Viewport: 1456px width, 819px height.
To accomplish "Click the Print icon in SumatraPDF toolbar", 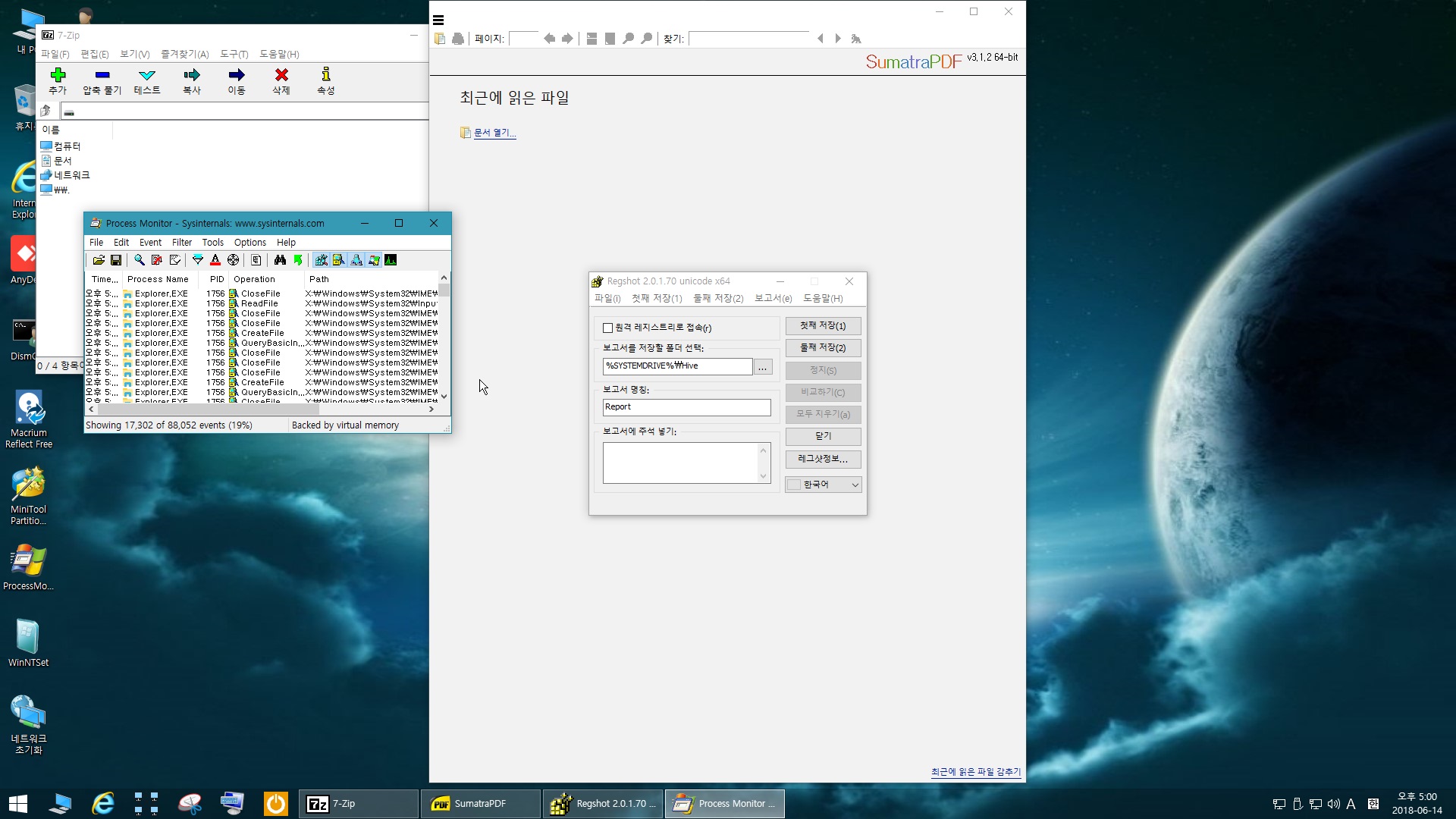I will coord(458,39).
